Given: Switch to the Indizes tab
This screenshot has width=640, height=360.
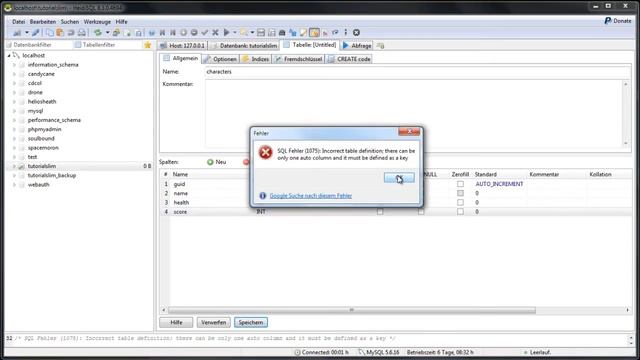Looking at the screenshot, I should pyautogui.click(x=256, y=59).
